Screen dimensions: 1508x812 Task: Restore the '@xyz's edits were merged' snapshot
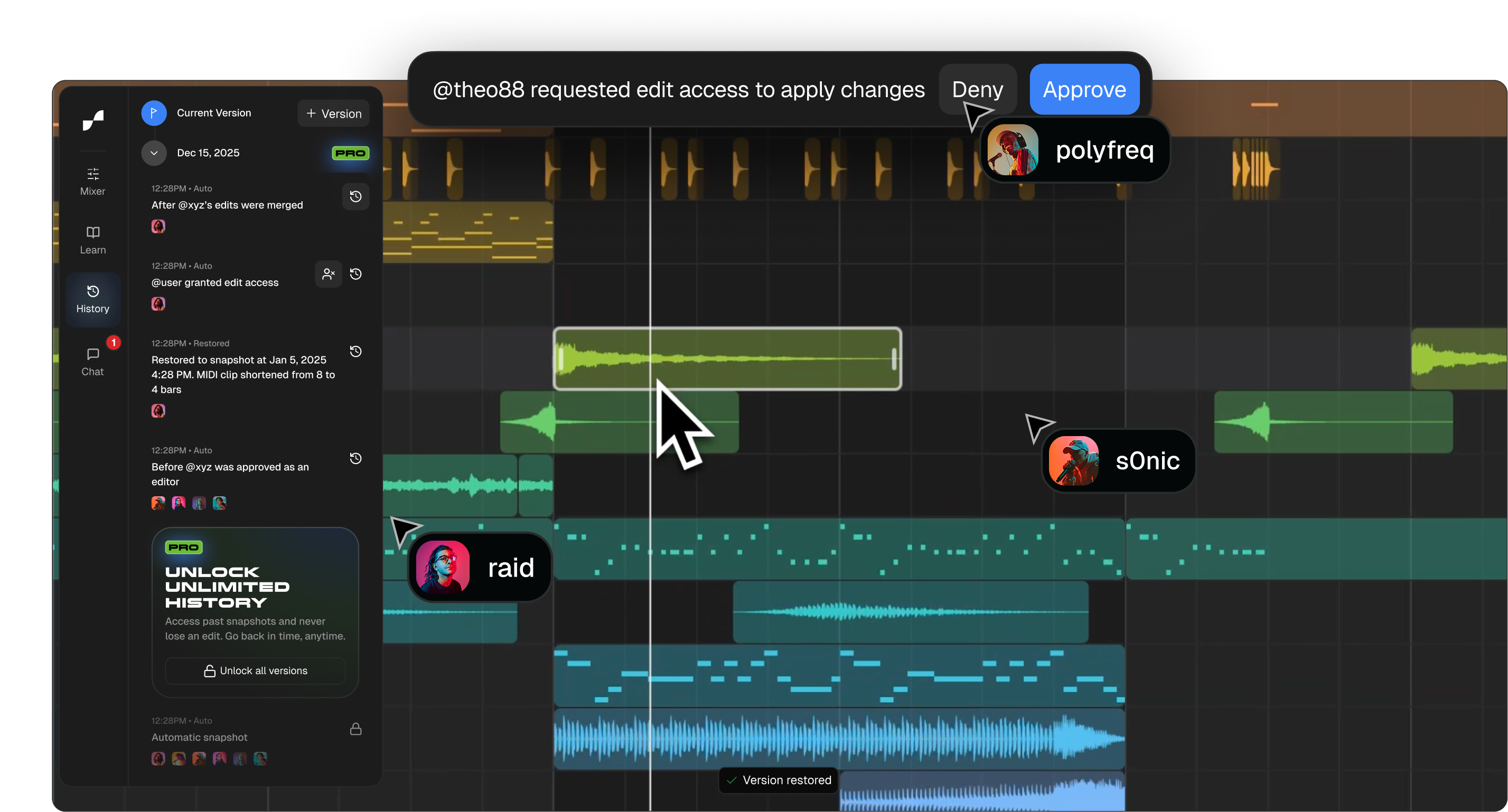tap(355, 196)
